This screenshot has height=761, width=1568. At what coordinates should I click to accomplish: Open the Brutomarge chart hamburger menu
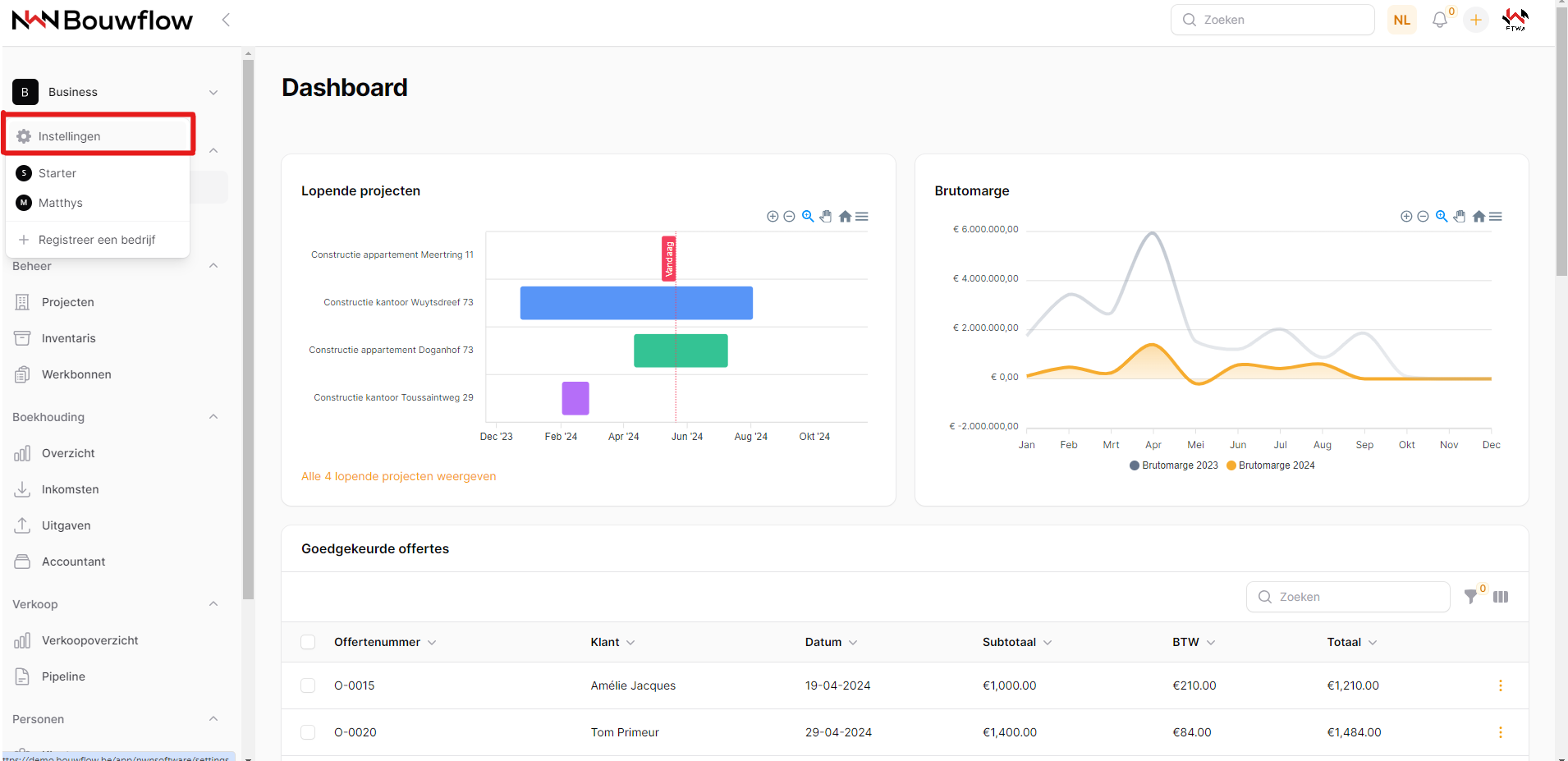[x=1496, y=217]
